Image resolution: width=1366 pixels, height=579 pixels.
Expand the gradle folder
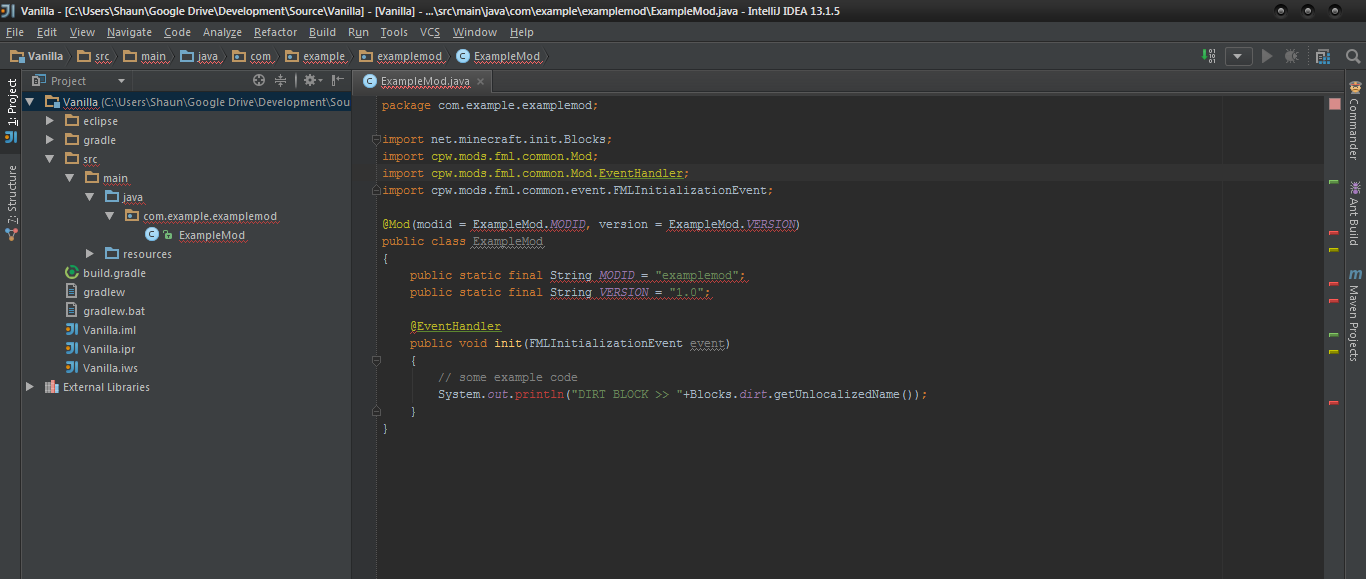(x=50, y=140)
